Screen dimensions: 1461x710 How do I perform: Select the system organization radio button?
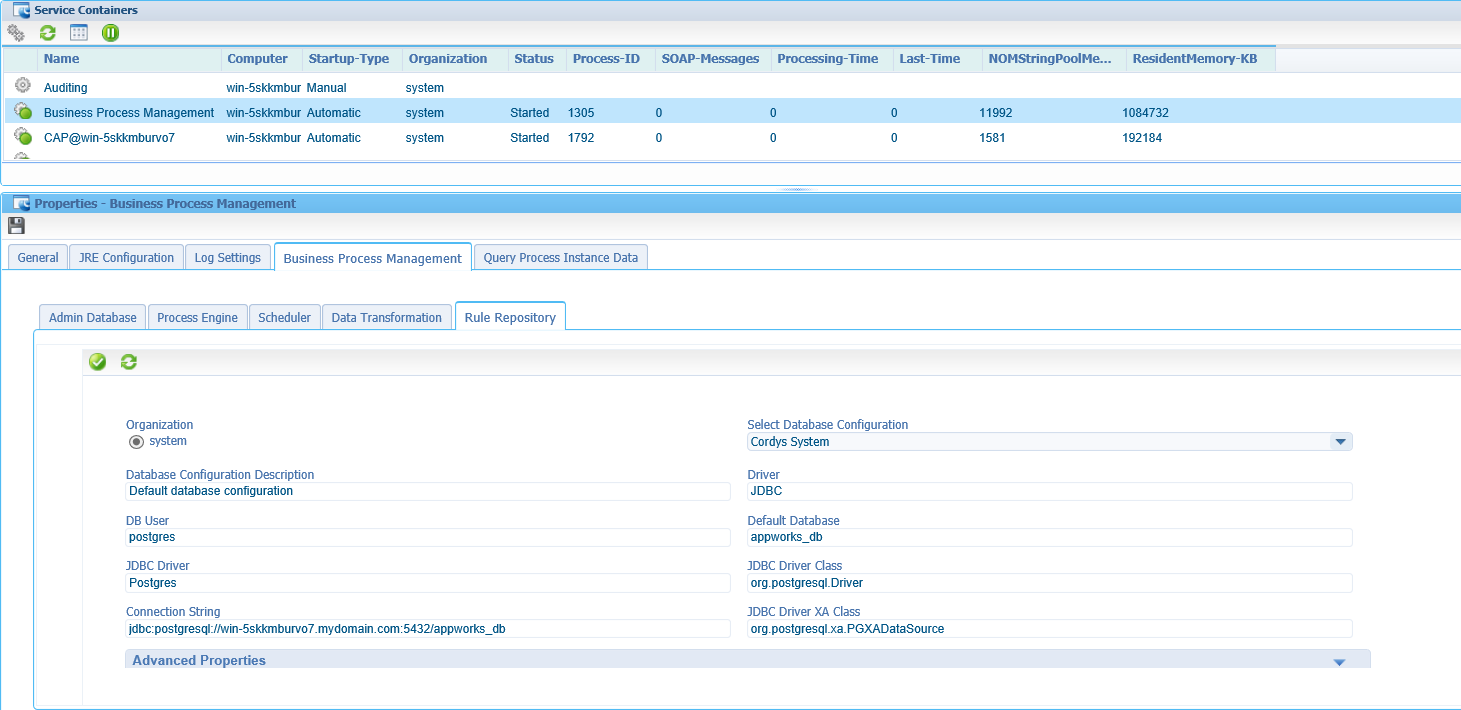(136, 442)
